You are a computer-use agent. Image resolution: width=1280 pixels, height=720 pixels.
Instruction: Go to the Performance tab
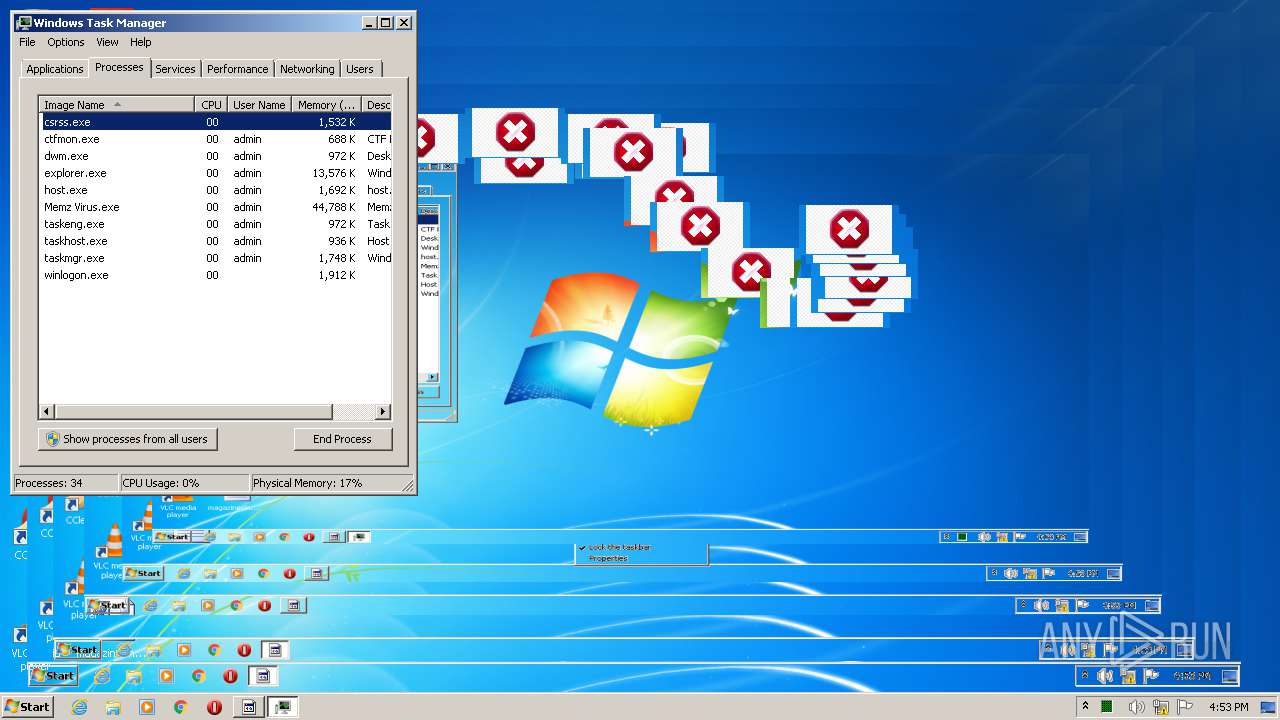[x=238, y=69]
